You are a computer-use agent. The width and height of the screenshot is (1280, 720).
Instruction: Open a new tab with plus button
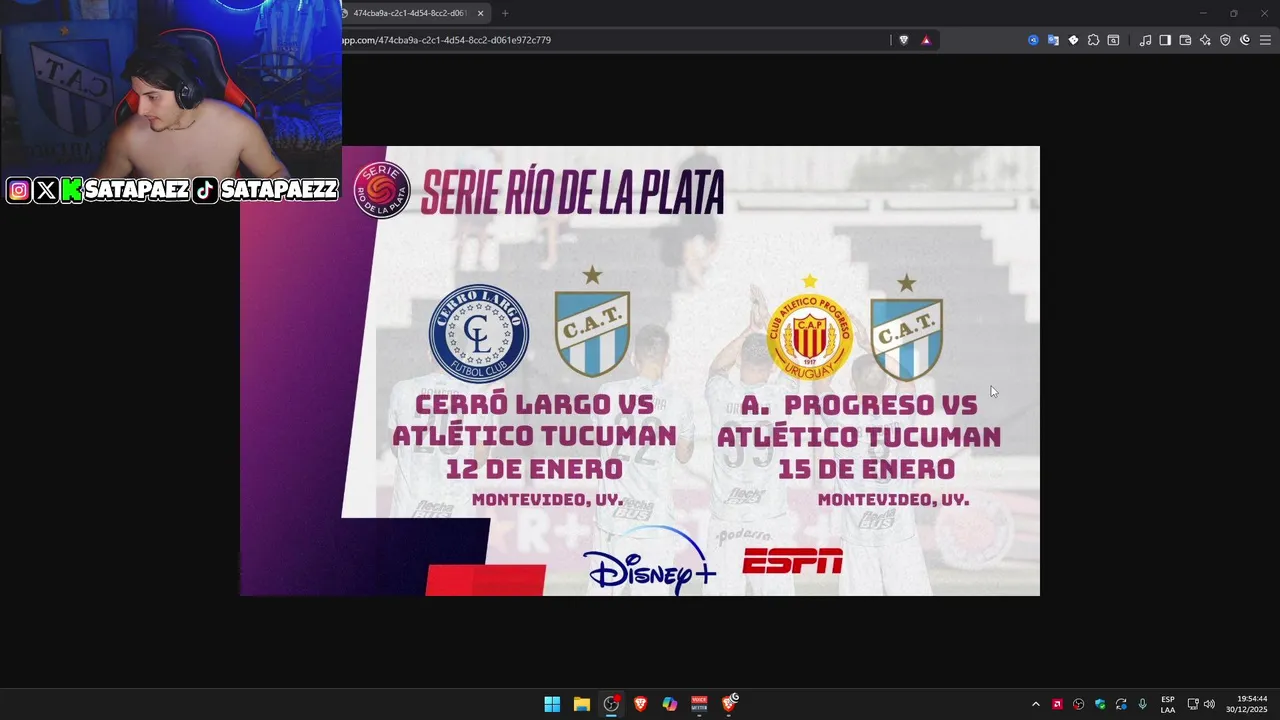[505, 13]
